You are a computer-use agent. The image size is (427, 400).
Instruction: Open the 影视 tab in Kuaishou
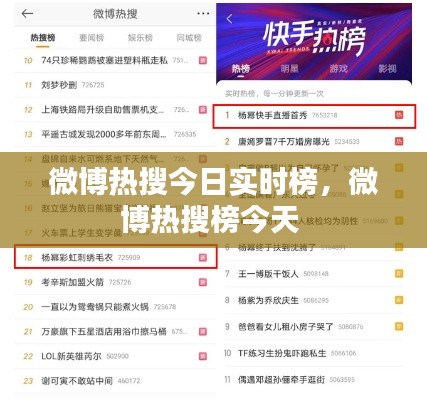click(387, 69)
